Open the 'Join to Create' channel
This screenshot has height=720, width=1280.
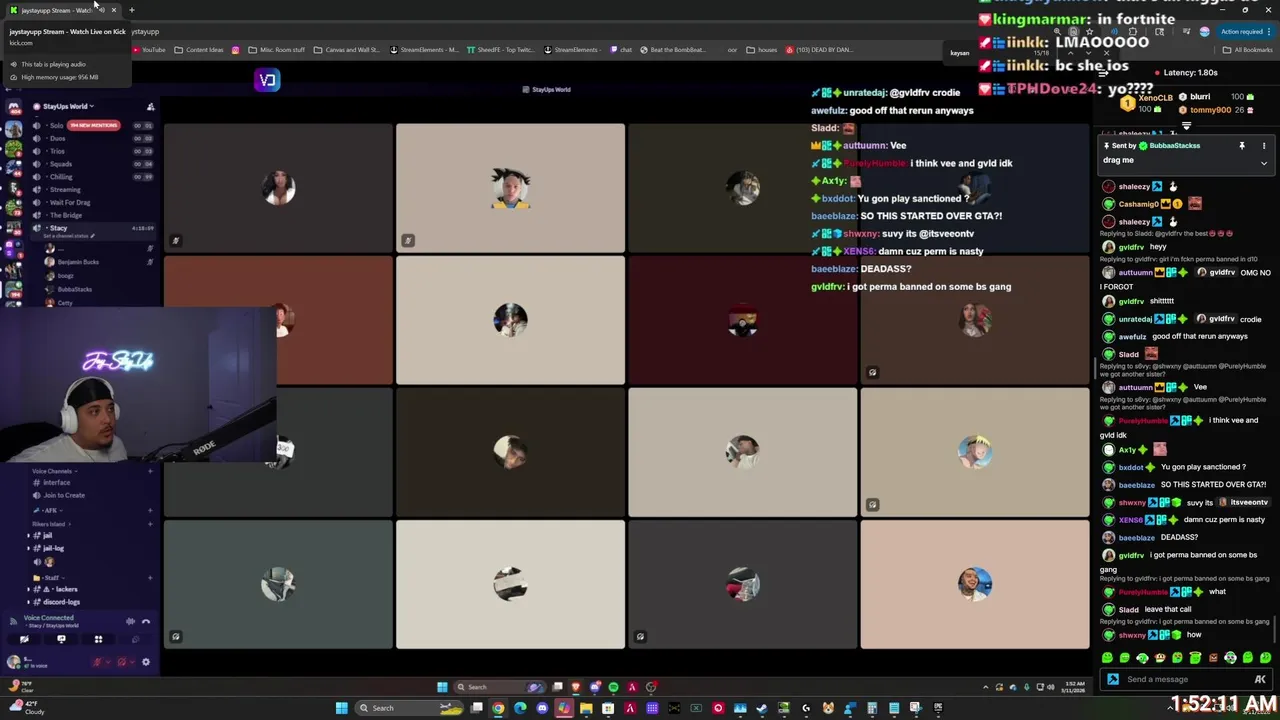coord(63,496)
